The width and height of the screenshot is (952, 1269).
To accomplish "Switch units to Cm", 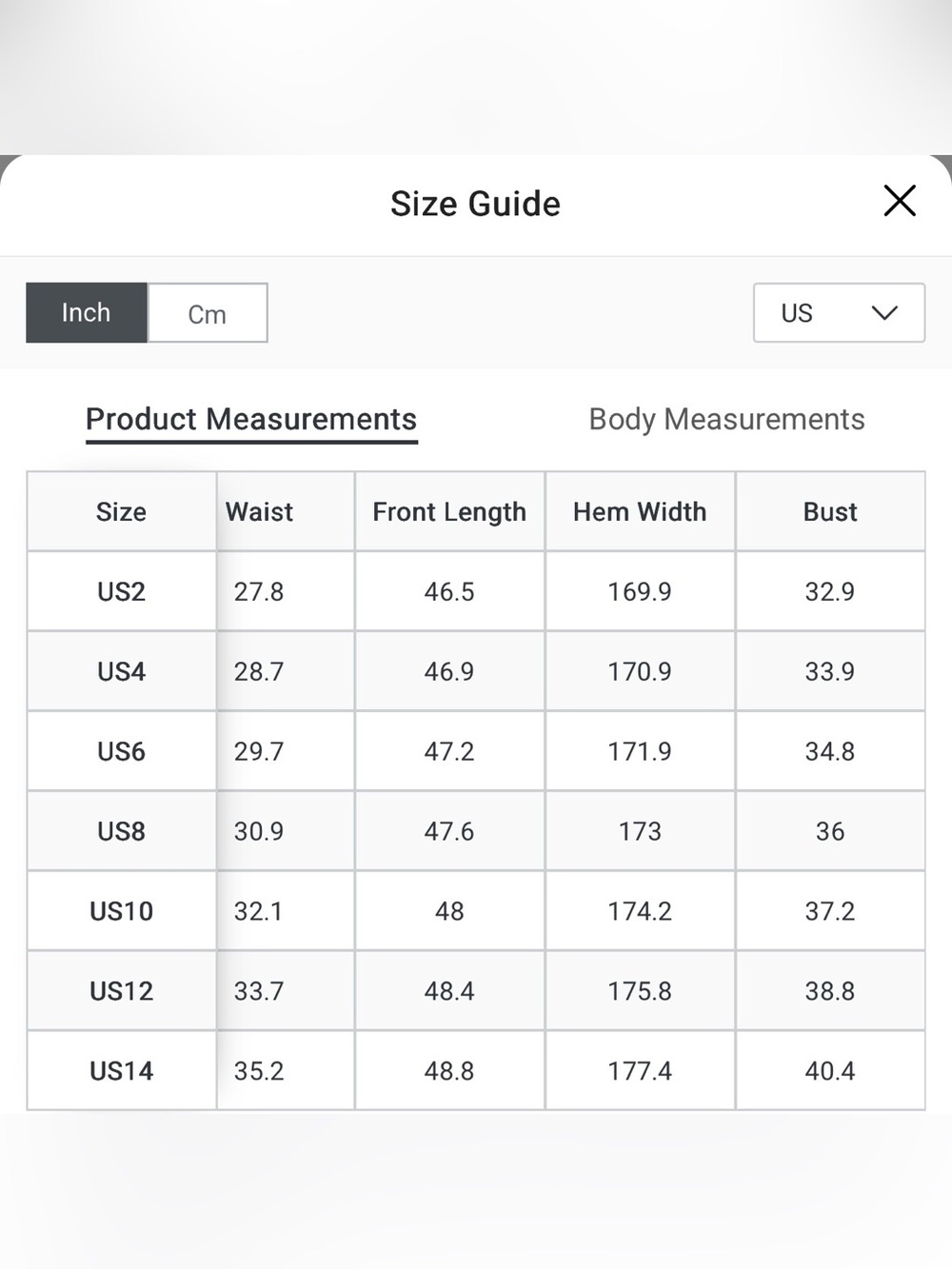I will 208,312.
